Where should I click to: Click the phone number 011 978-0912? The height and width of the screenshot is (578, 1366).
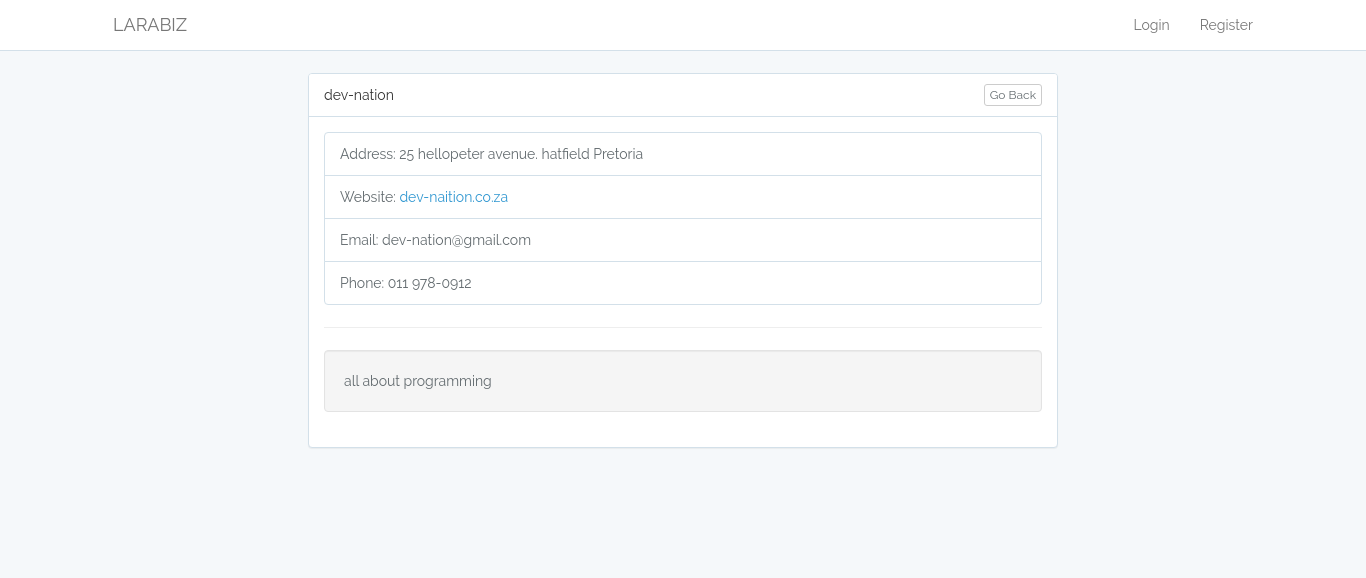click(x=429, y=283)
